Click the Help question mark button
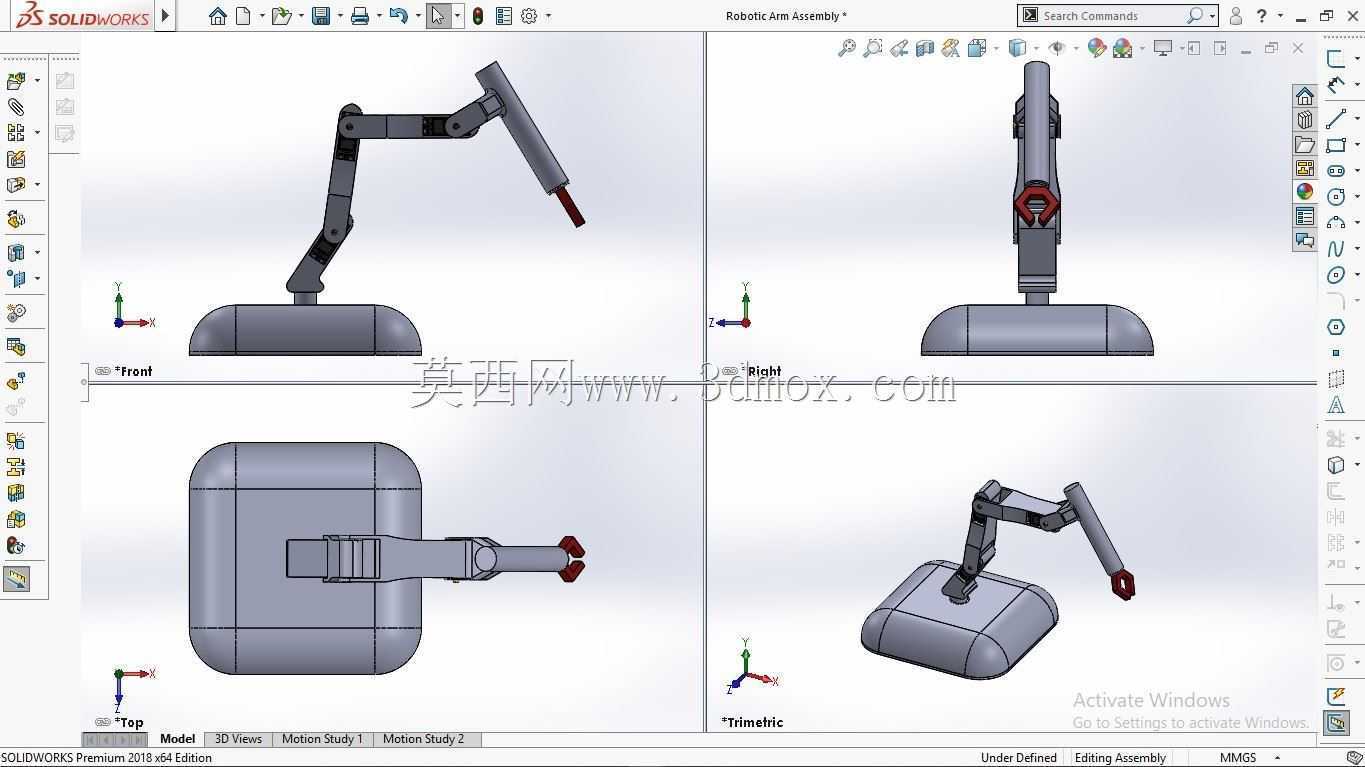This screenshot has width=1365, height=767. pos(1262,16)
